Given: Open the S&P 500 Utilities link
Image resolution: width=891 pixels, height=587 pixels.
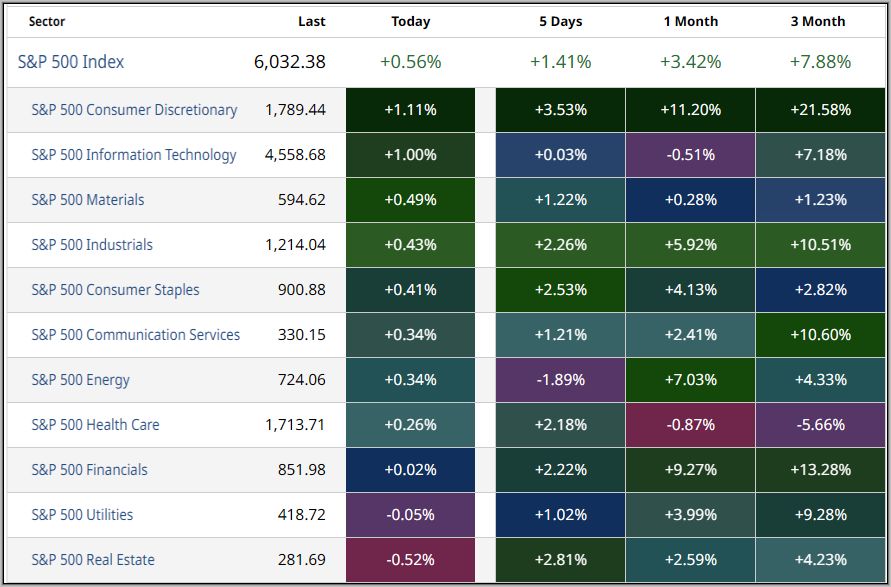Looking at the screenshot, I should [82, 515].
